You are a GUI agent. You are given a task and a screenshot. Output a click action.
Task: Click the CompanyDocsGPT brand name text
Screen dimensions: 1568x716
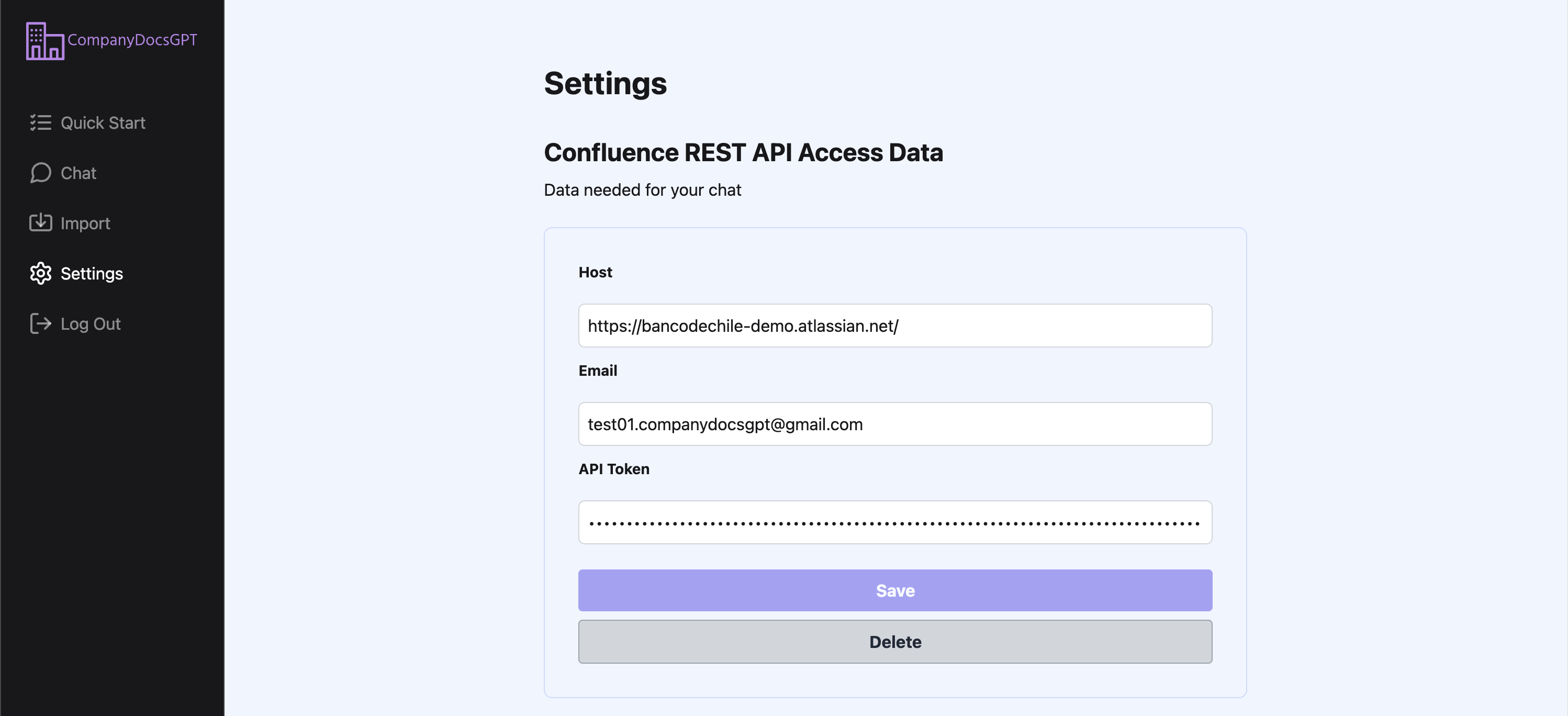(132, 40)
